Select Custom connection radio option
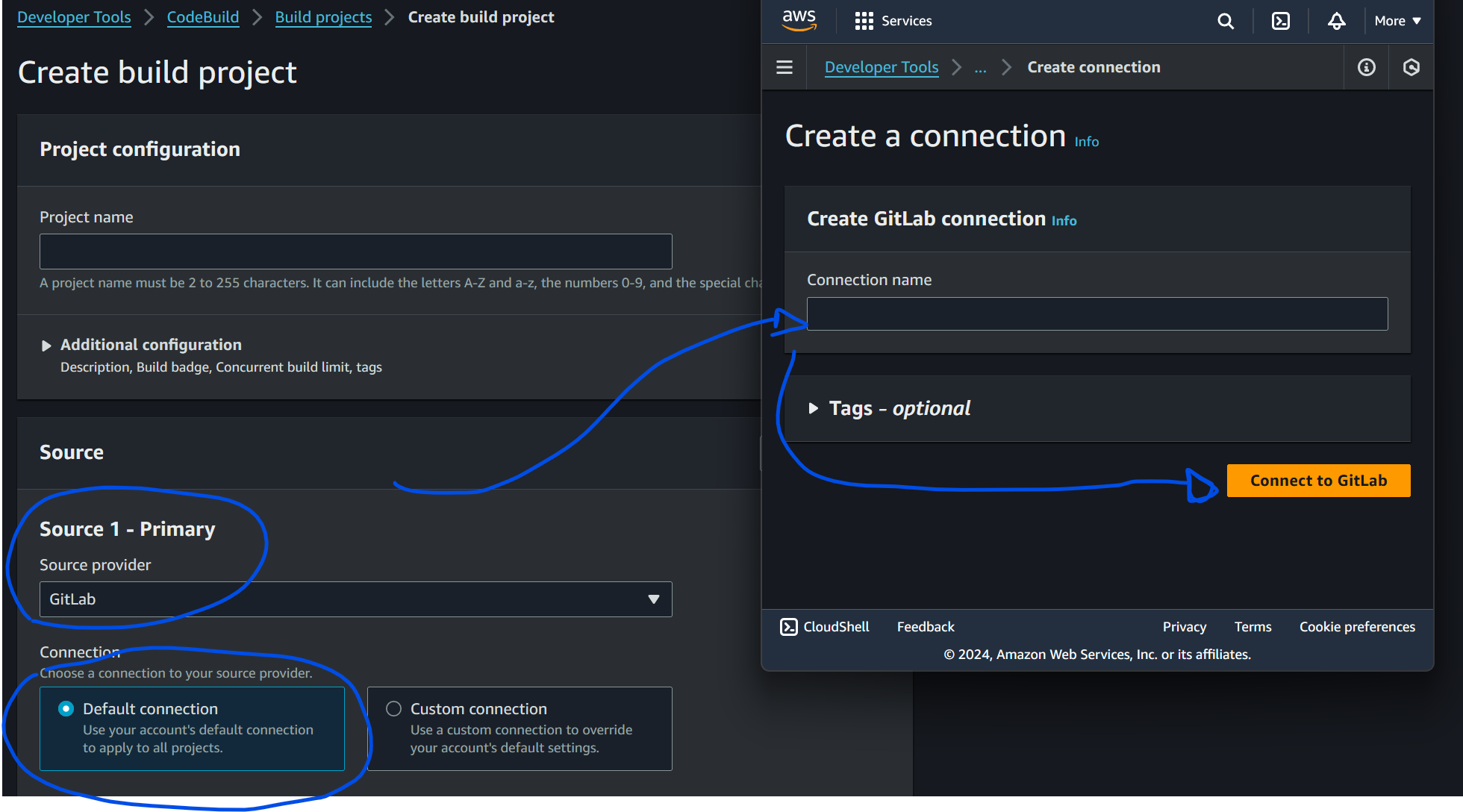 pos(393,709)
